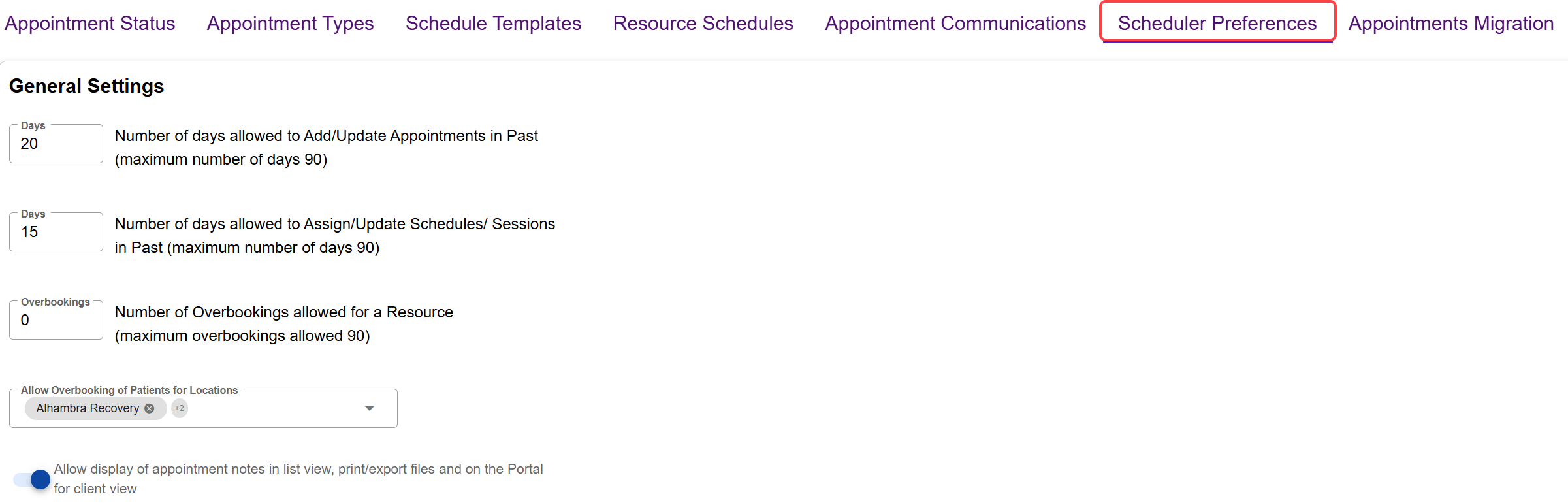The image size is (1568, 503).
Task: Go to Schedule Templates tab
Action: (x=493, y=24)
